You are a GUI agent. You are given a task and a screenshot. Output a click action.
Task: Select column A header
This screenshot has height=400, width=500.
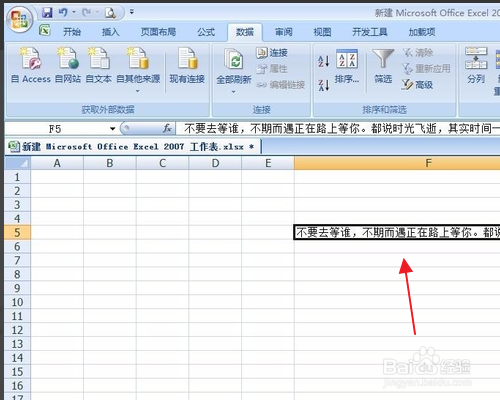pos(57,163)
